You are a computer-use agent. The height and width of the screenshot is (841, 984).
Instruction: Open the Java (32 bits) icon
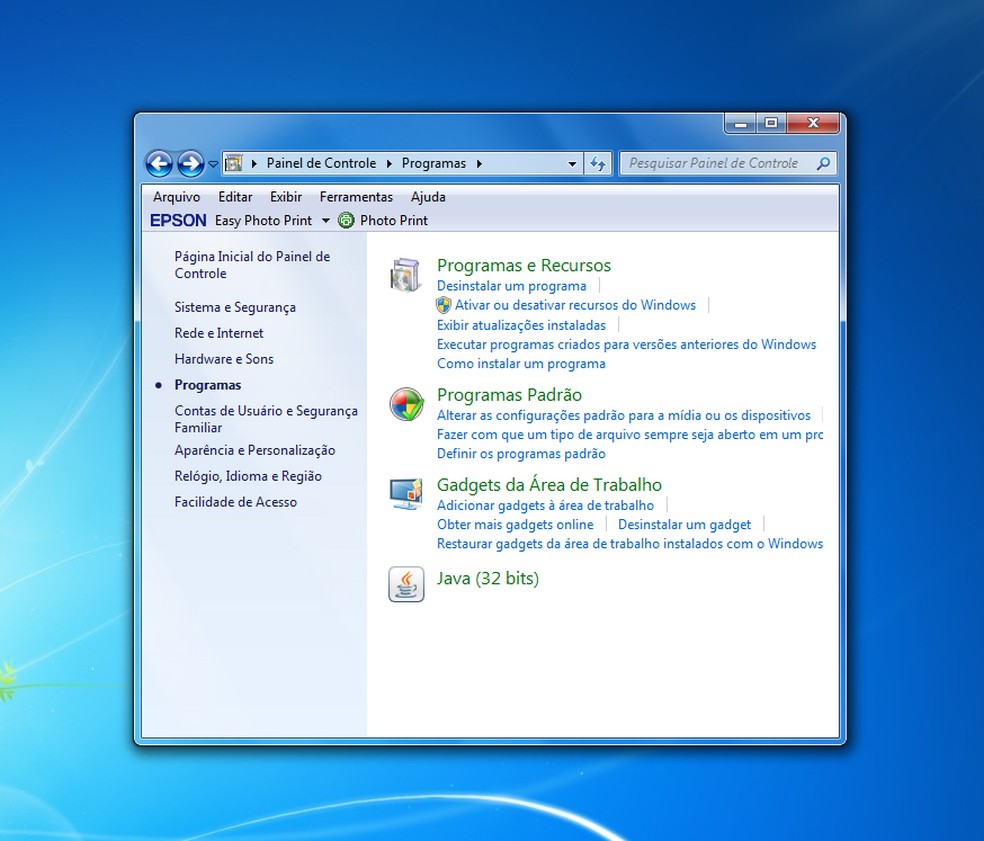click(405, 584)
